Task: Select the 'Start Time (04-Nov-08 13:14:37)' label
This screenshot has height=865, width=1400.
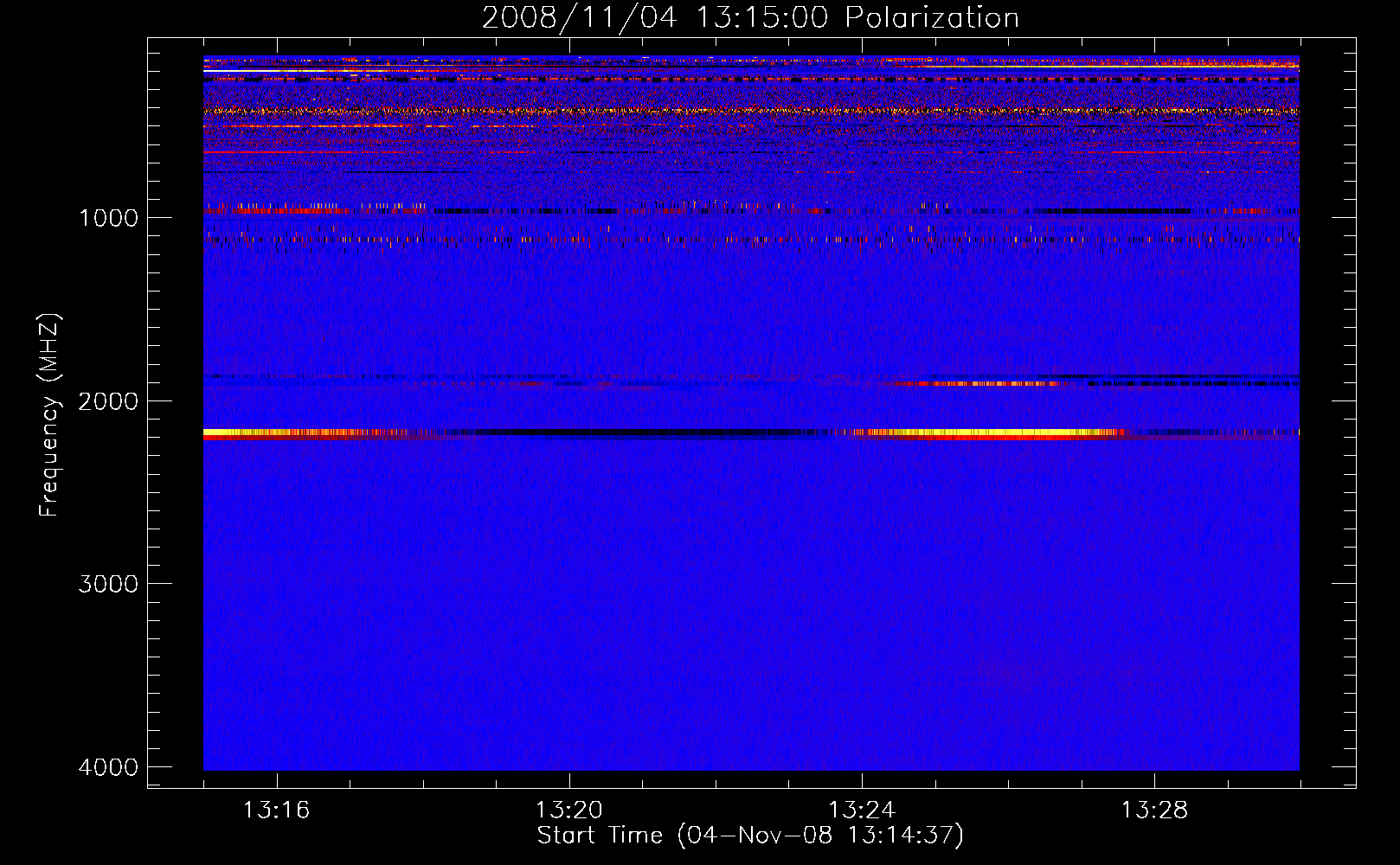Action: tap(750, 836)
